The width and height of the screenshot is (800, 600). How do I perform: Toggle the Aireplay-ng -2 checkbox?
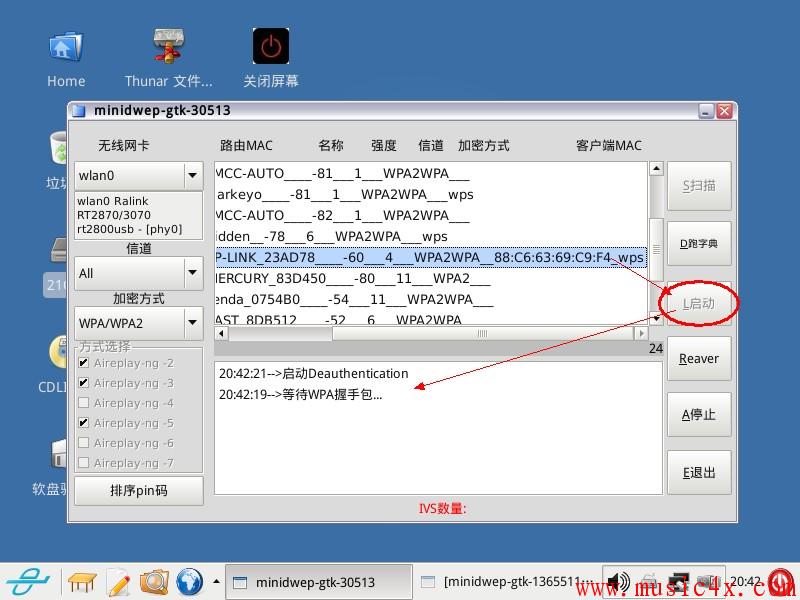(84, 363)
